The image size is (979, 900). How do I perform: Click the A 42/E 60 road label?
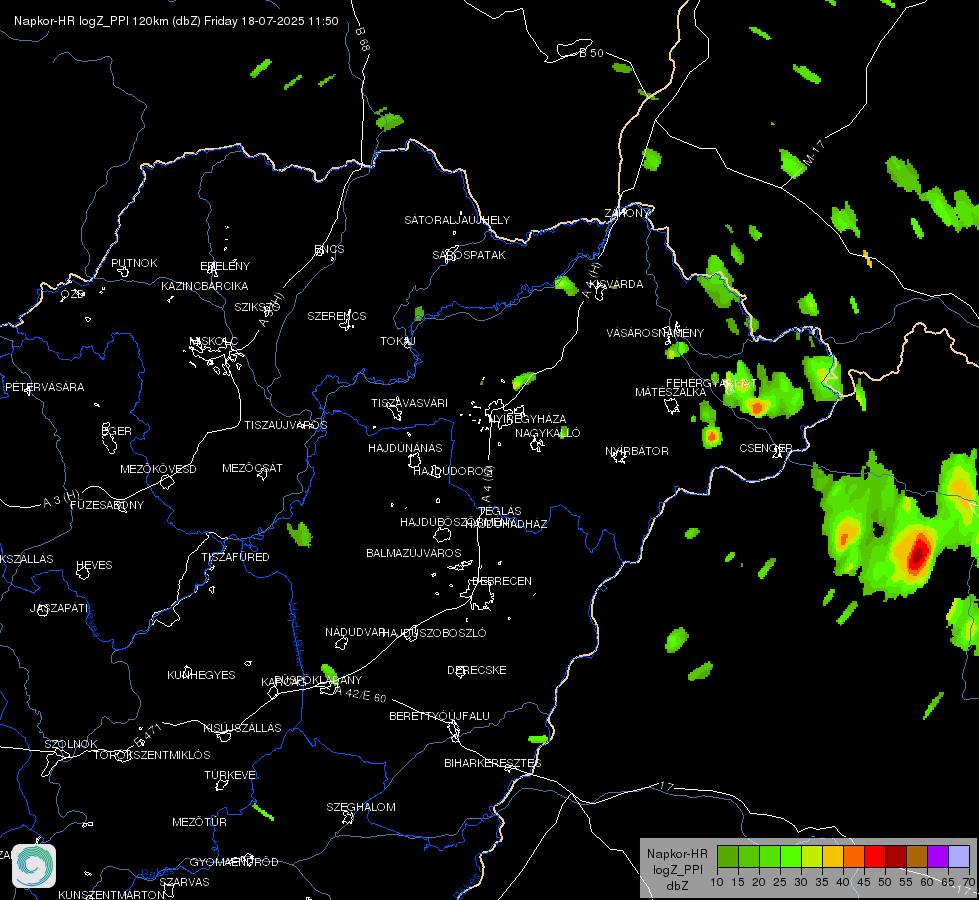pyautogui.click(x=361, y=695)
